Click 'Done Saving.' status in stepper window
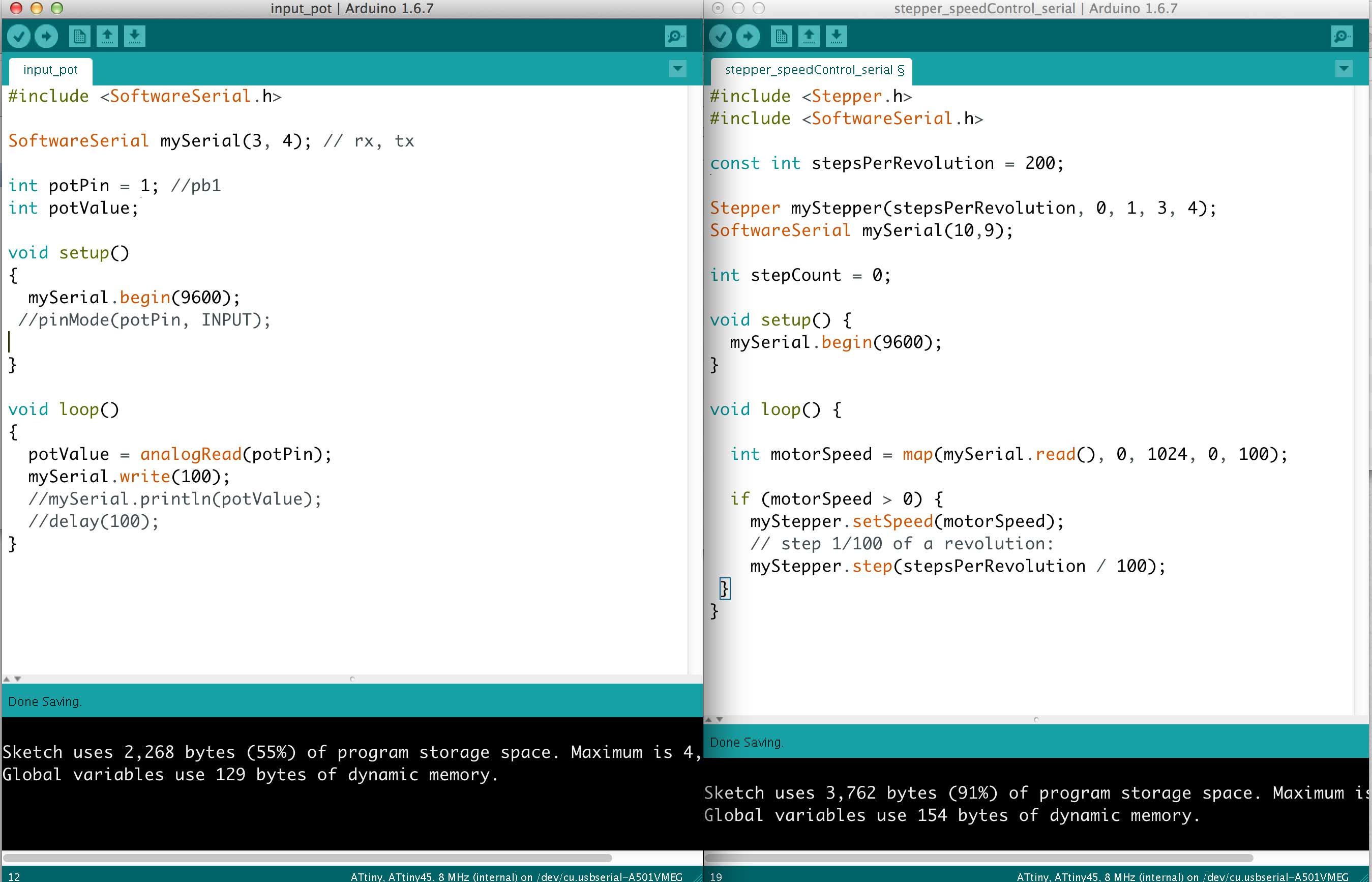The height and width of the screenshot is (882, 1372). pyautogui.click(x=747, y=742)
